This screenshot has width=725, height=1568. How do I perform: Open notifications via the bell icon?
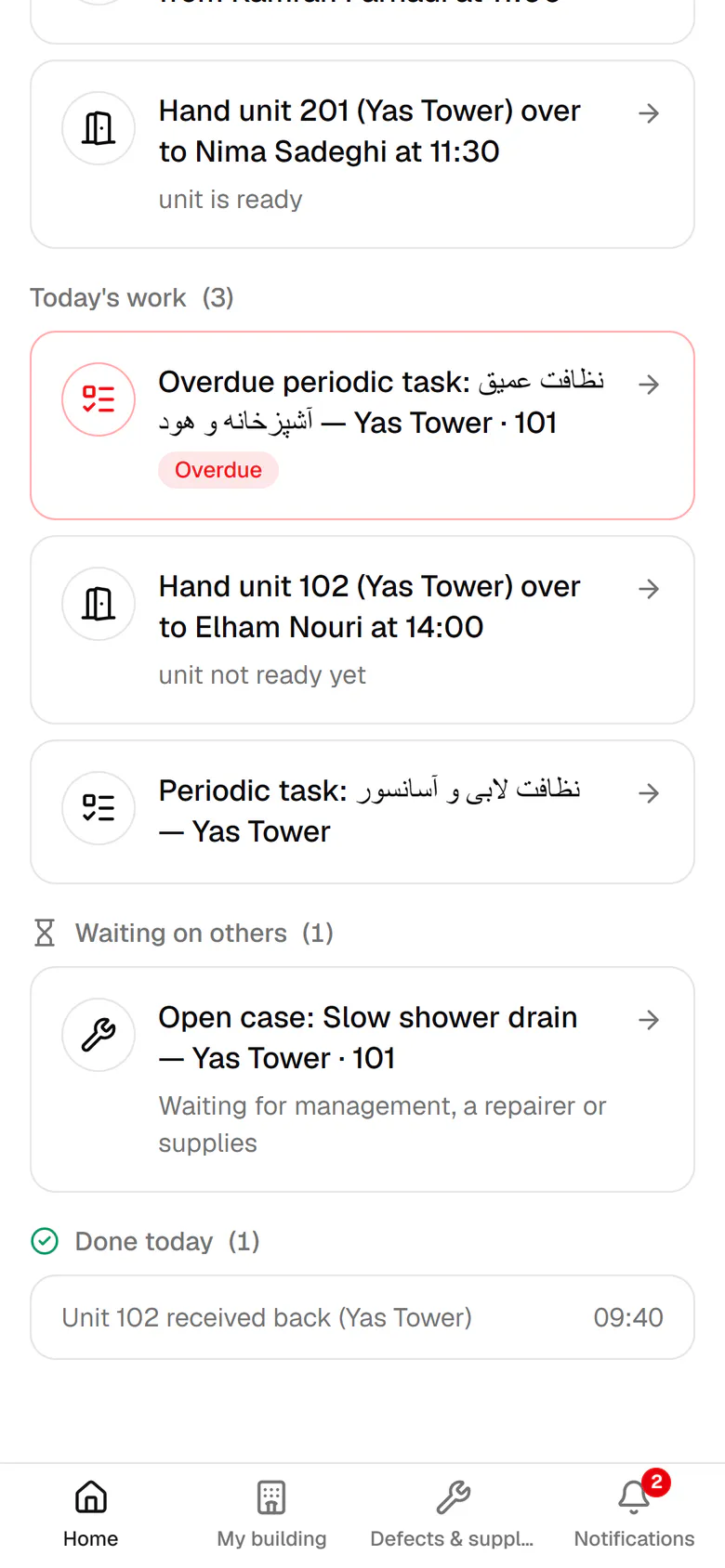coord(634,1497)
